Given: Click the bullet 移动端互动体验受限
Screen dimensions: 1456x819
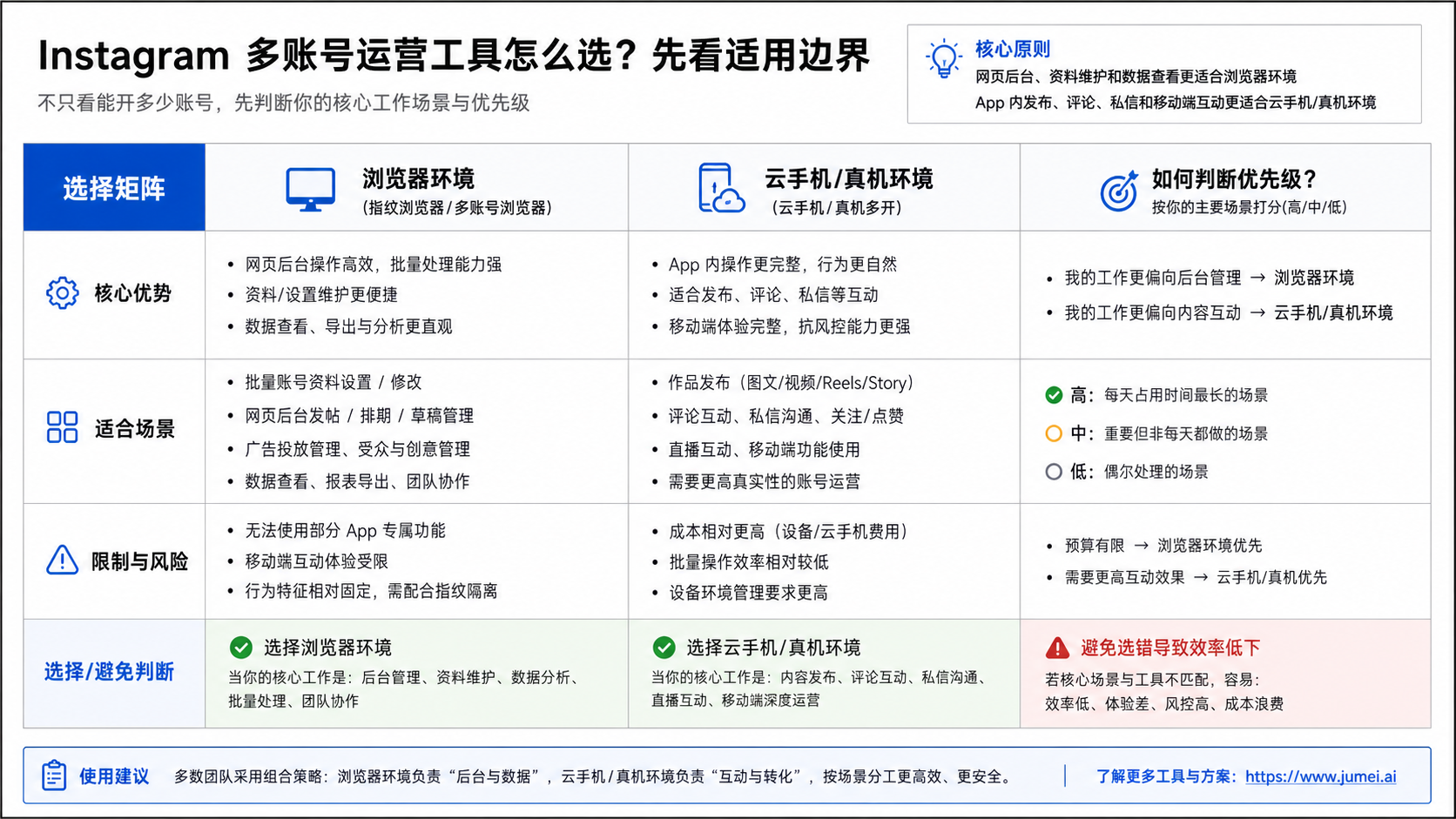Looking at the screenshot, I should [x=316, y=561].
